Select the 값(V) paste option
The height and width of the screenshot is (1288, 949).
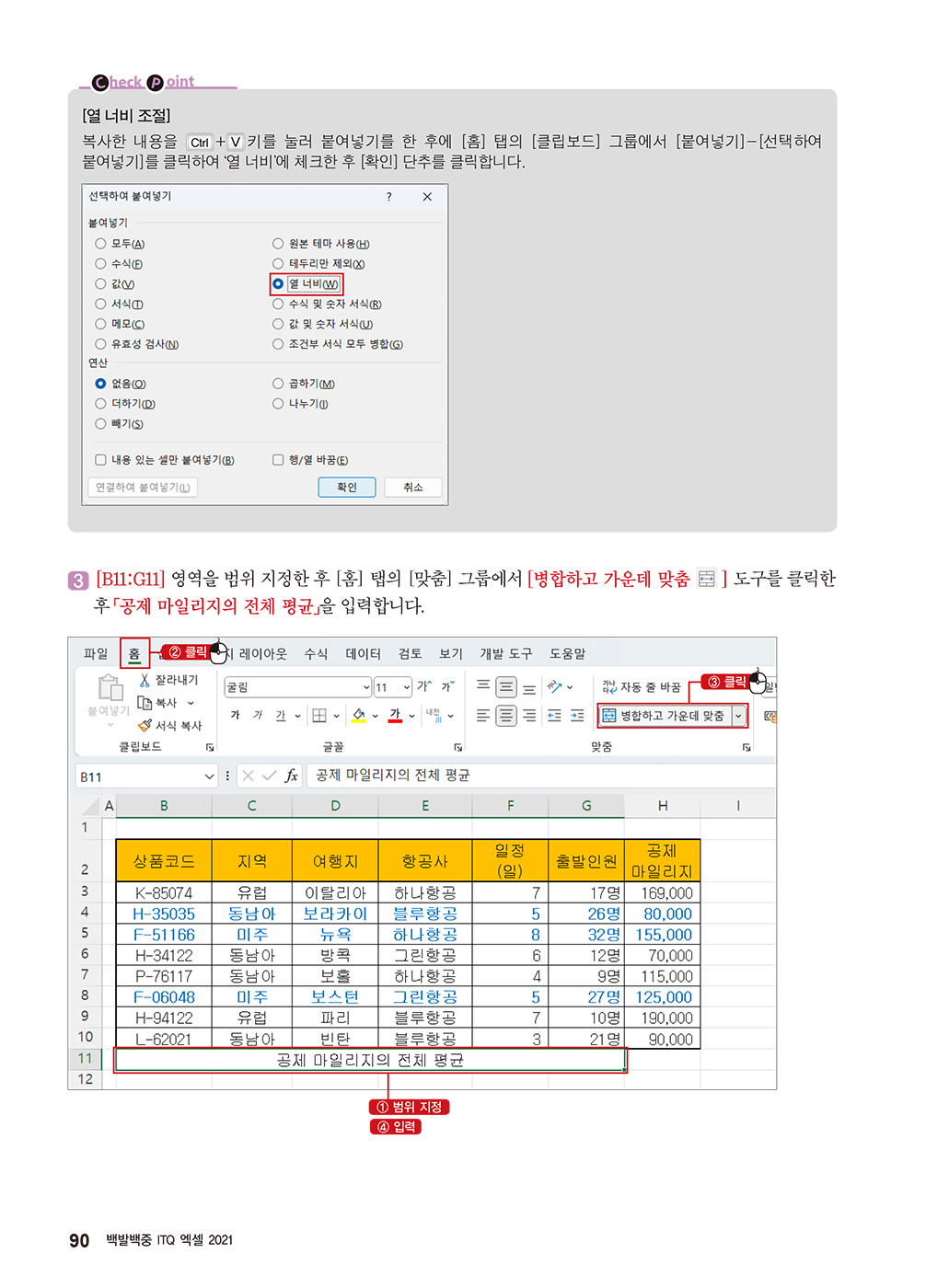[x=101, y=284]
